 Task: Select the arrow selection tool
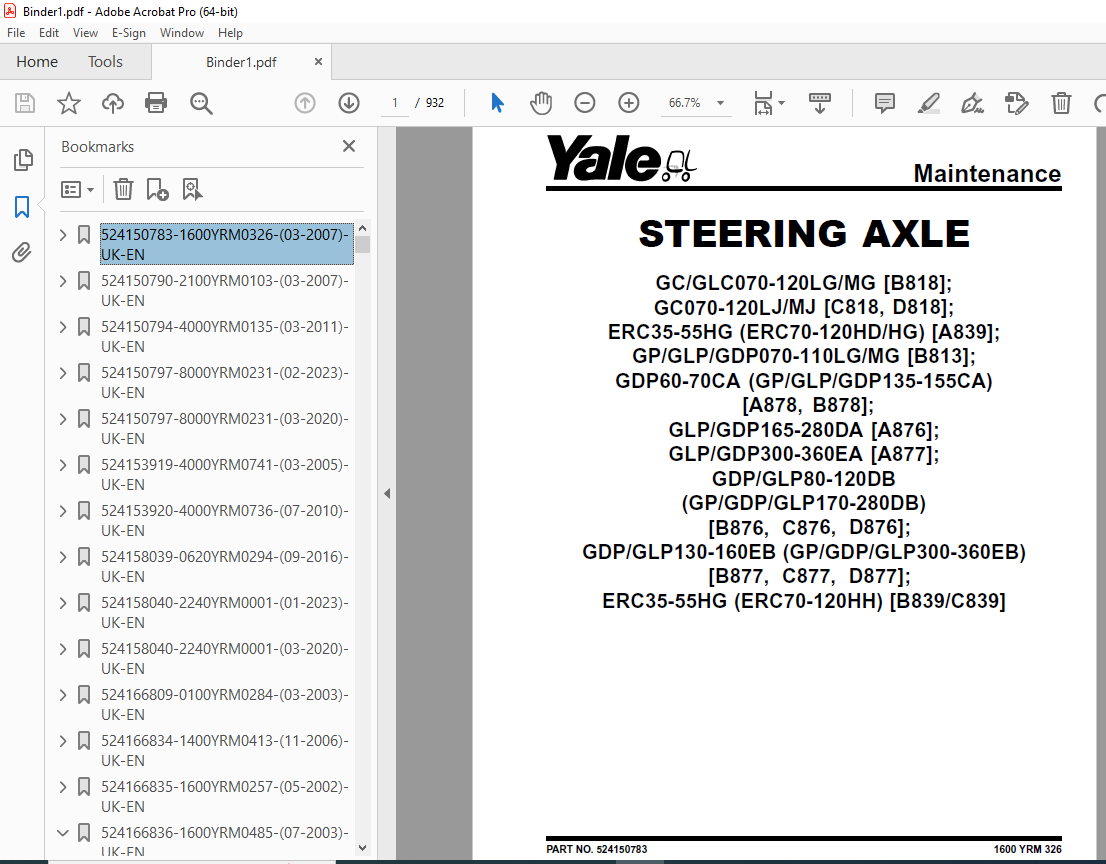tap(497, 103)
